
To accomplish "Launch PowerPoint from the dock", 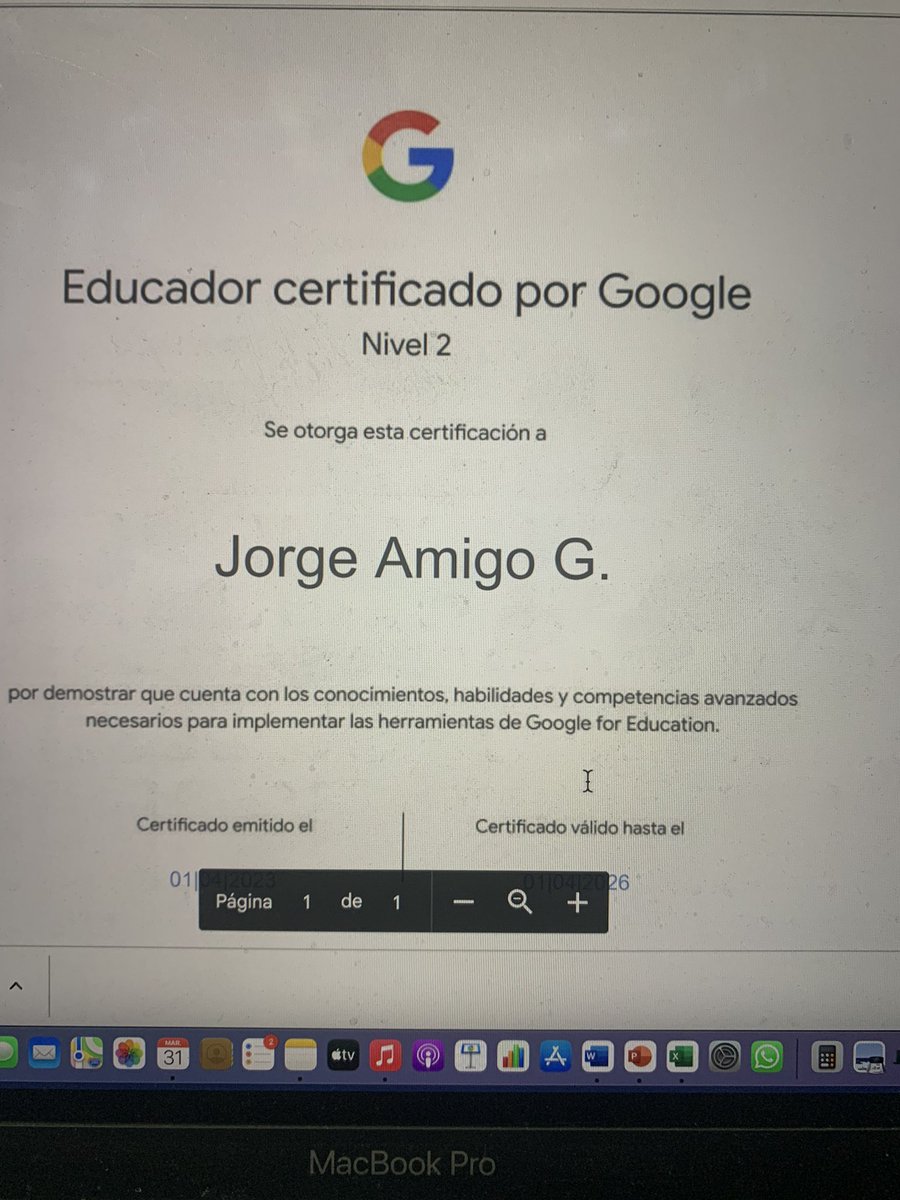I will coord(639,1055).
